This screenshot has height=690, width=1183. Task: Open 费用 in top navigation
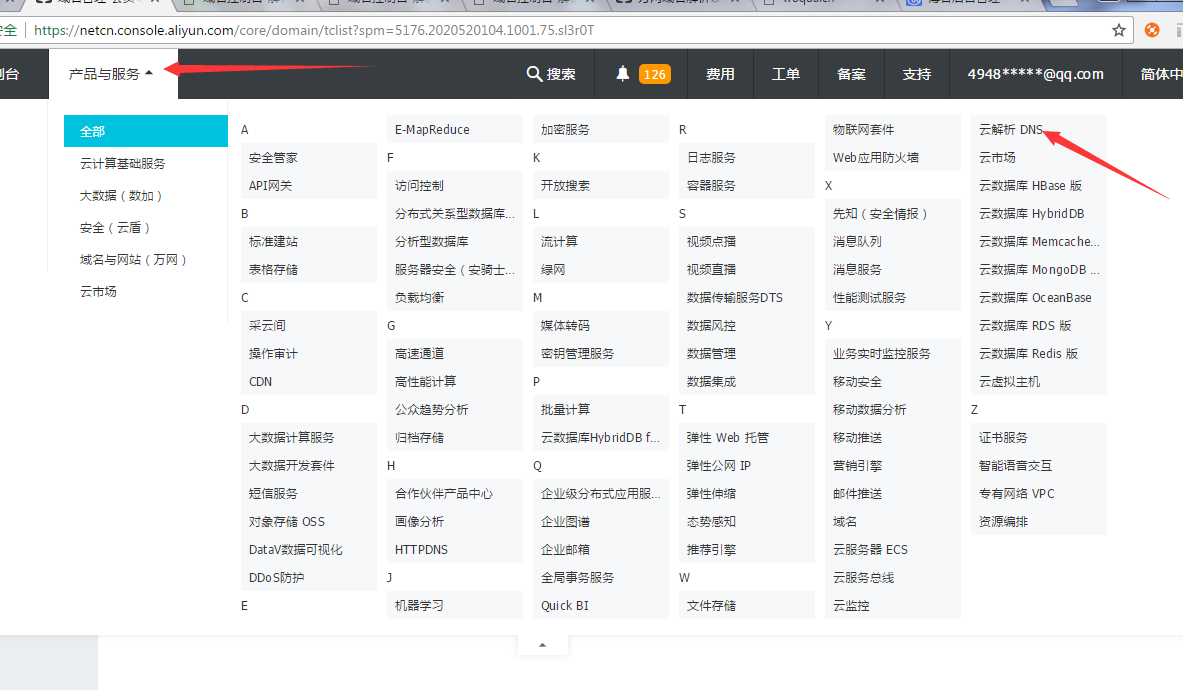click(x=720, y=74)
